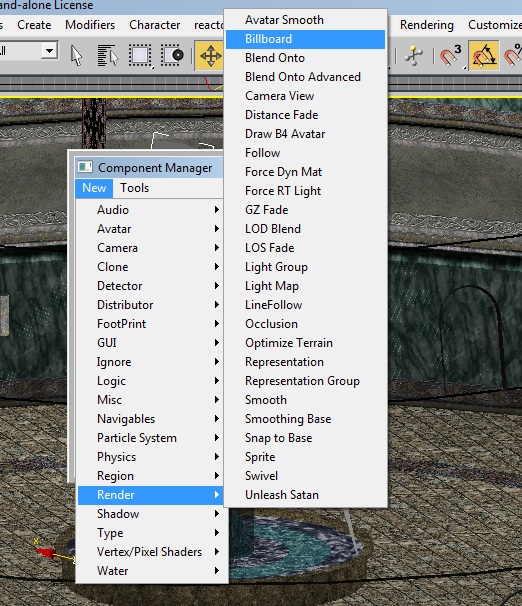
Task: Choose the rectangular selection region tool
Action: point(140,56)
